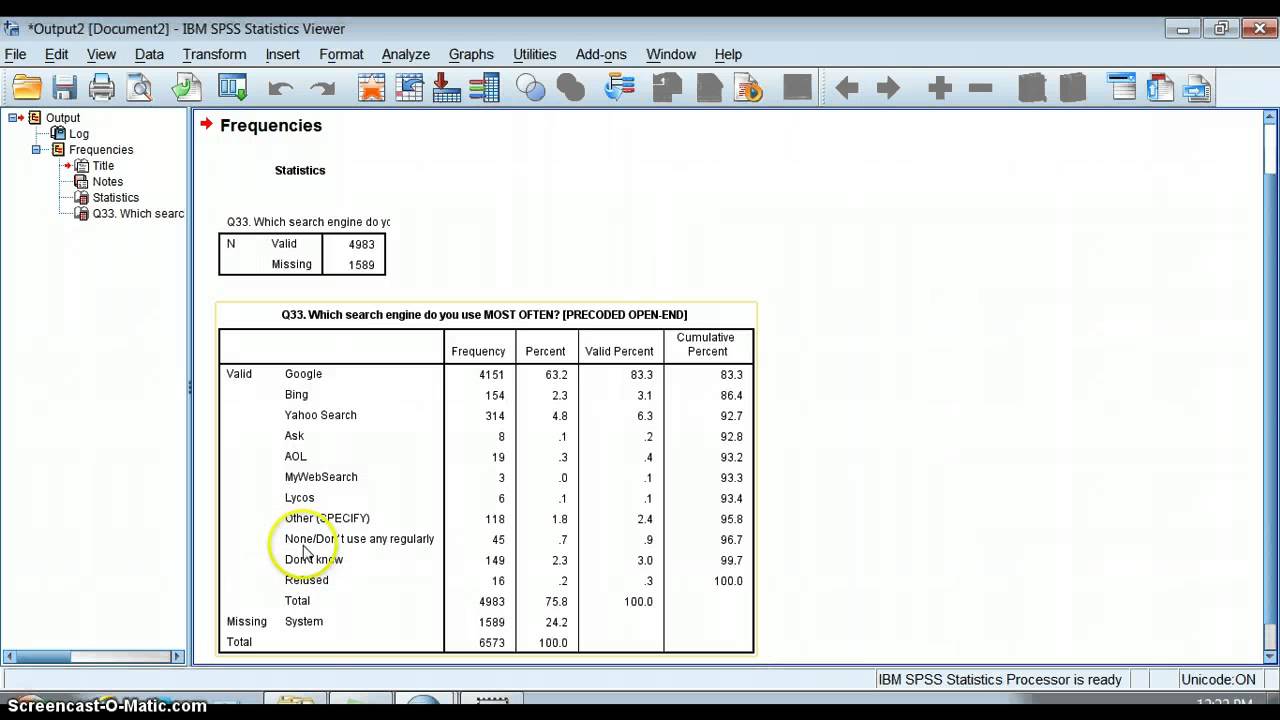Click 'IBM SPSS Statistics Processor is ready' status
This screenshot has height=720, width=1280.
tap(1000, 680)
